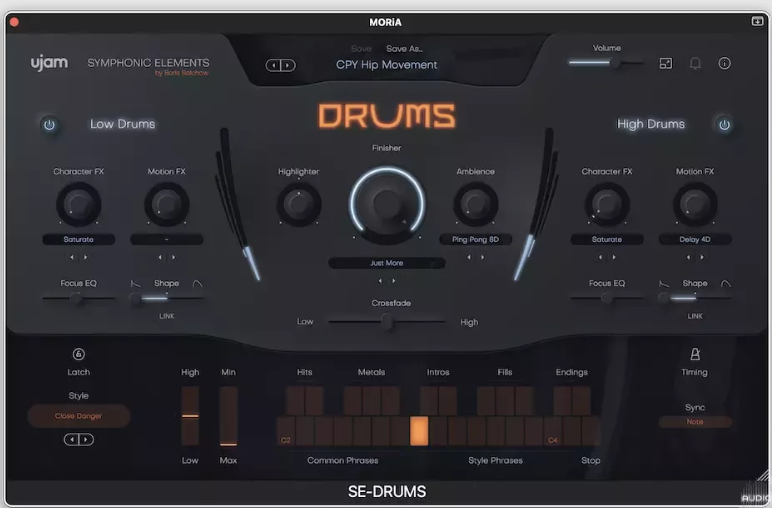
Task: Open the Low Drums Motion FX mode dropdown
Action: click(x=166, y=239)
